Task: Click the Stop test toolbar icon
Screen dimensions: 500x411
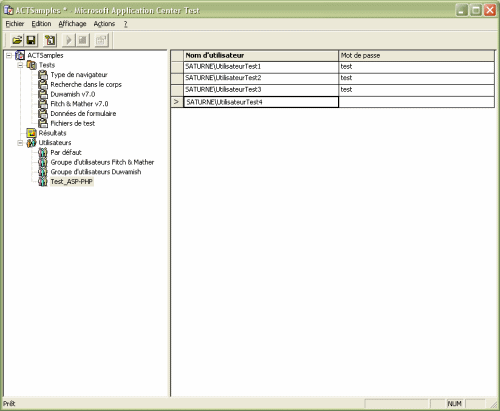Action: pyautogui.click(x=82, y=40)
